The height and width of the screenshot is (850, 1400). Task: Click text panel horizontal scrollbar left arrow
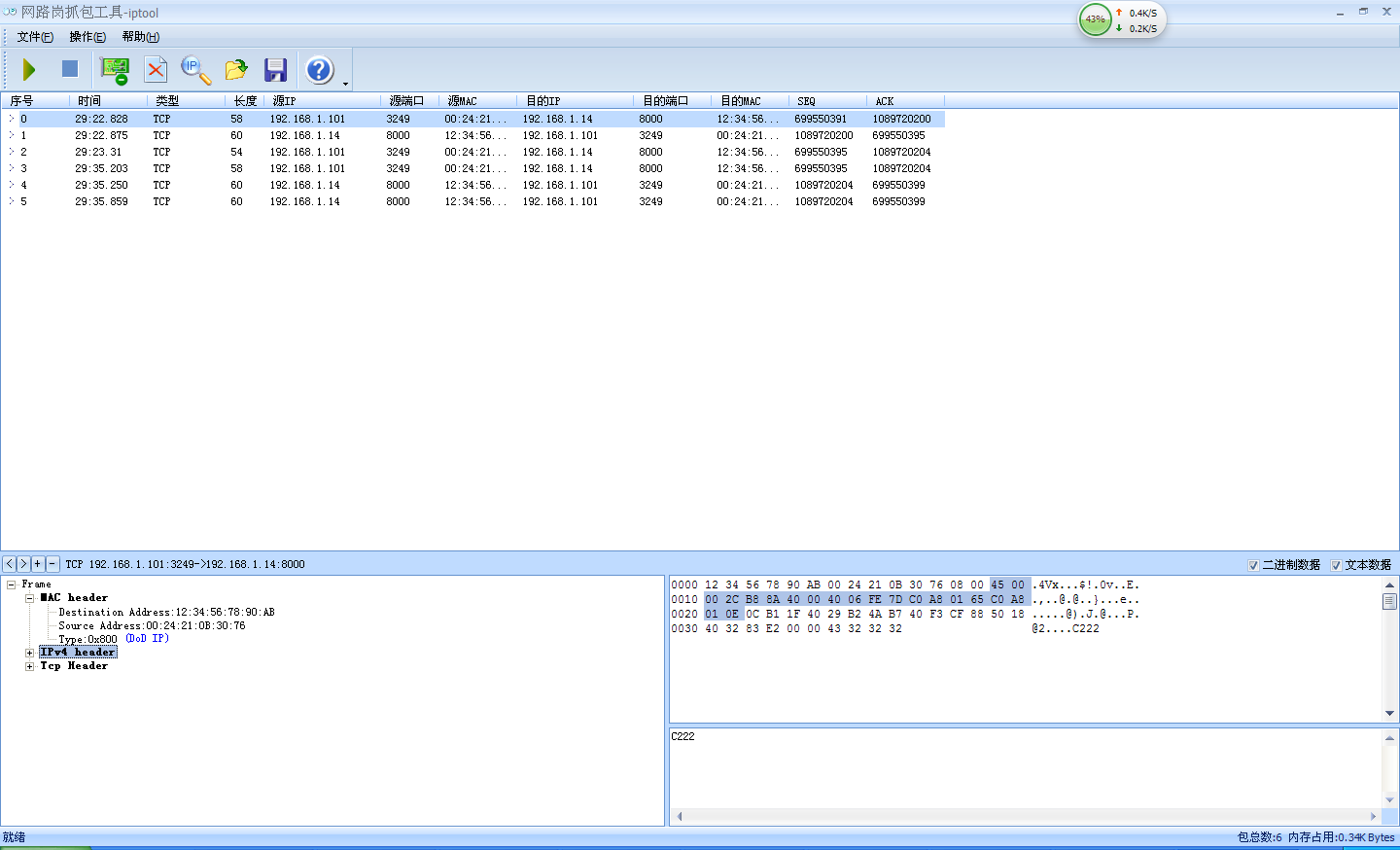pos(679,817)
